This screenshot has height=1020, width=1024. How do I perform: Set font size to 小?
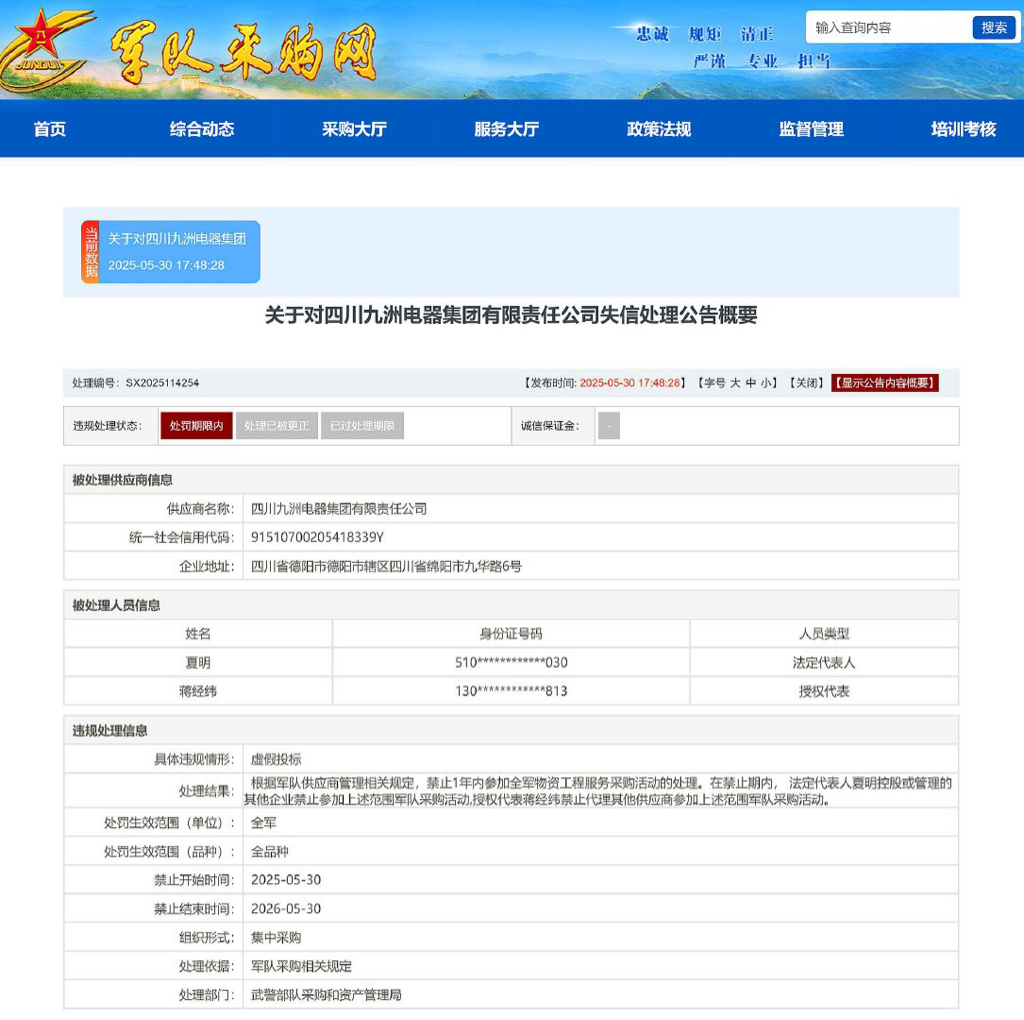pos(765,383)
